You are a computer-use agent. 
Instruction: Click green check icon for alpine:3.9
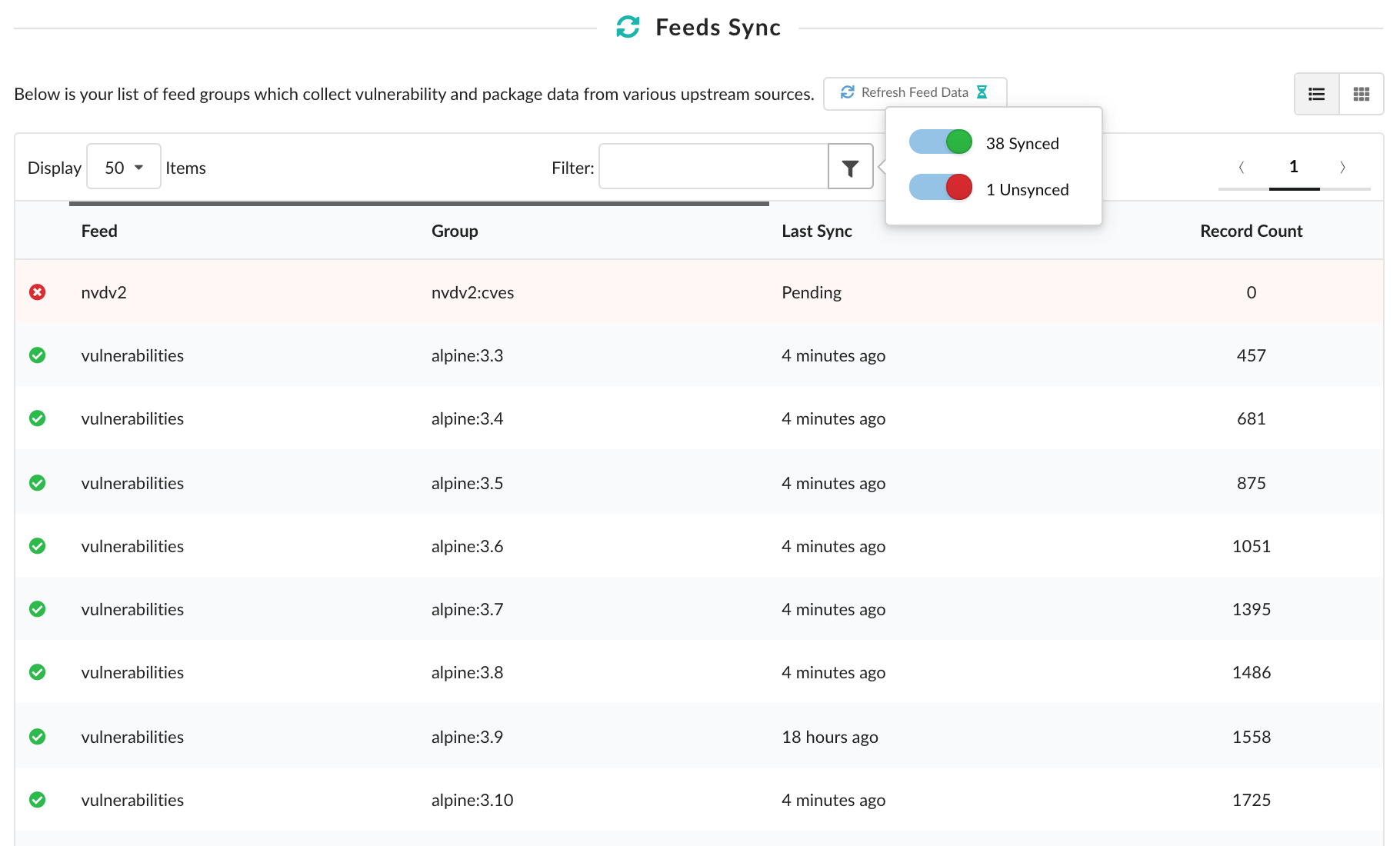click(37, 737)
